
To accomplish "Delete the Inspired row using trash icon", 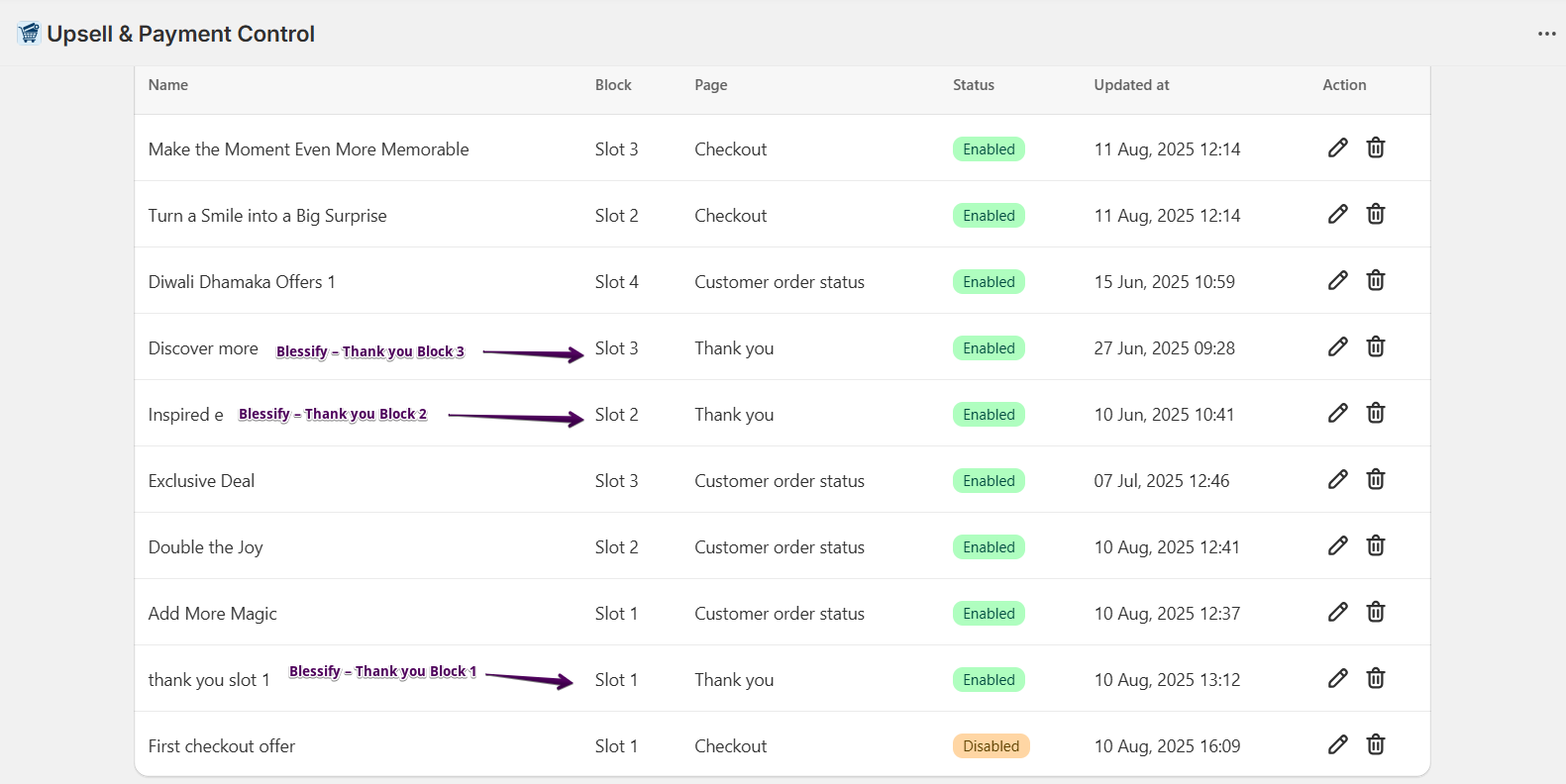I will 1375,414.
